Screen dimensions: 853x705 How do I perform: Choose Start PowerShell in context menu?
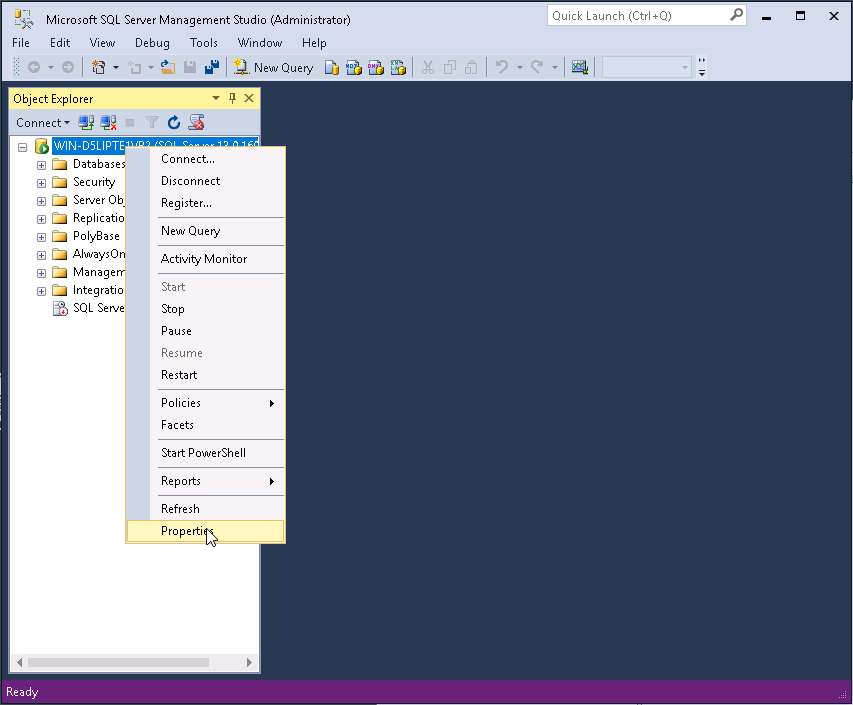coord(206,453)
